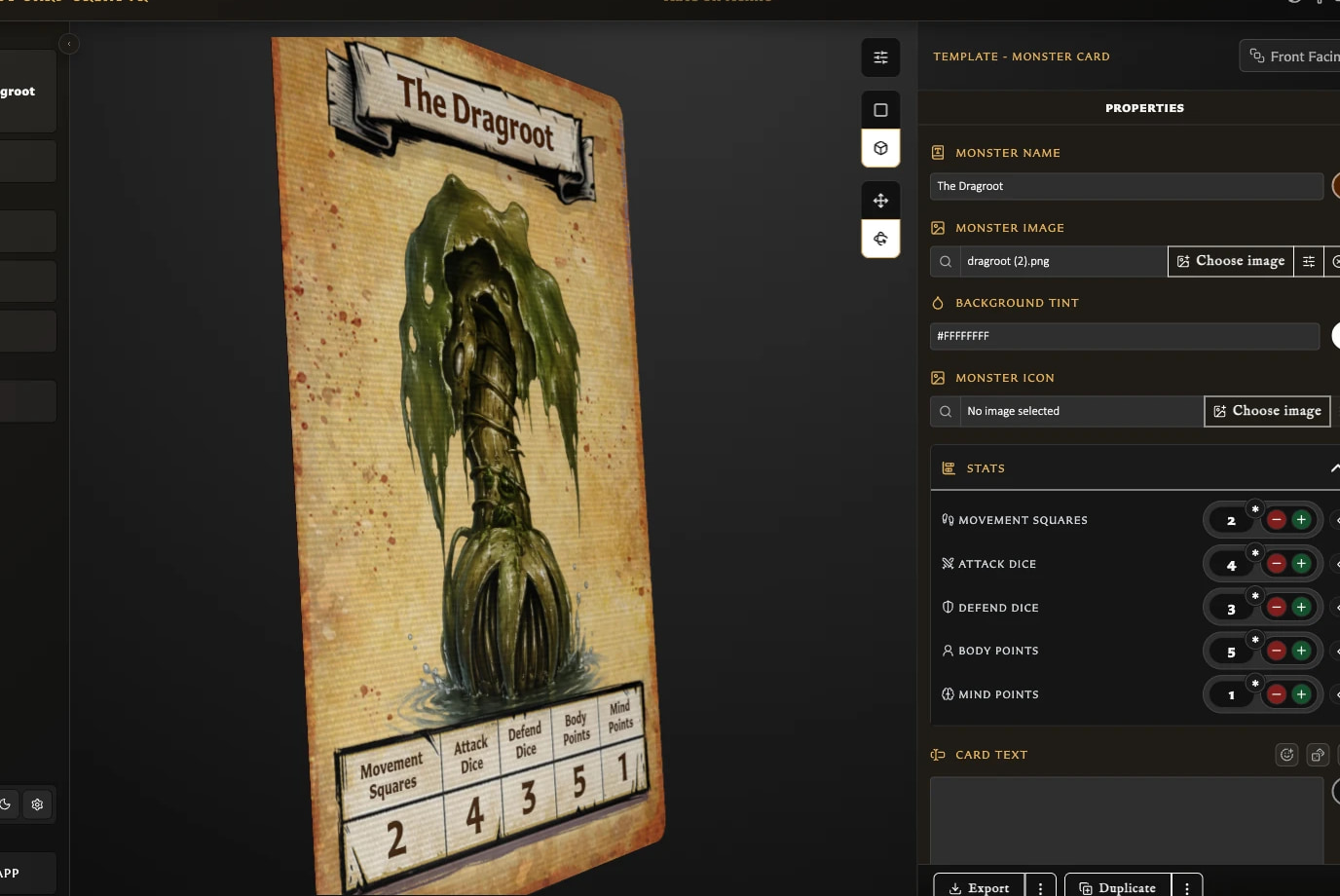Select the rotate card tool
This screenshot has width=1340, height=896.
(880, 239)
